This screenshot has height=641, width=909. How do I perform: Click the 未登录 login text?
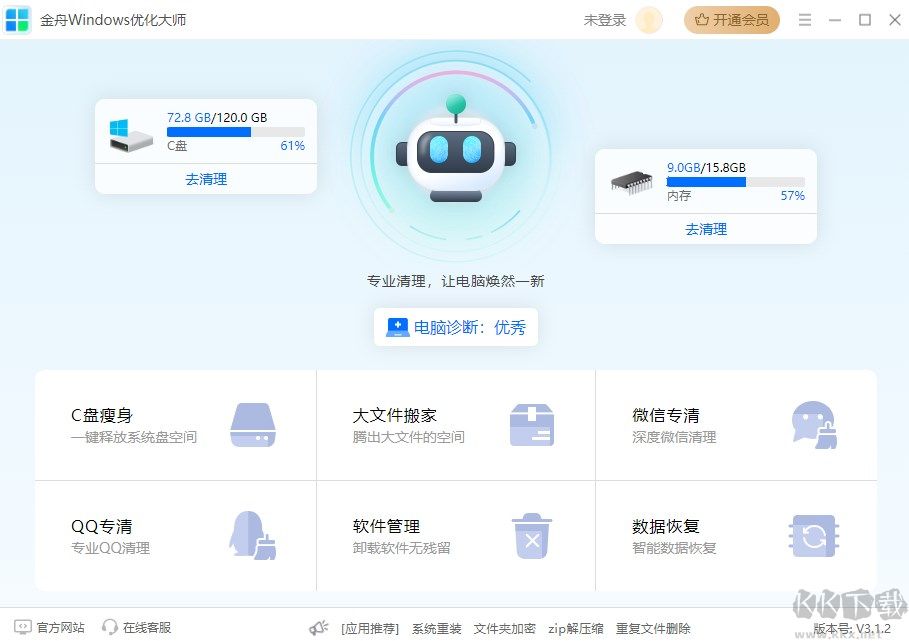click(x=605, y=20)
